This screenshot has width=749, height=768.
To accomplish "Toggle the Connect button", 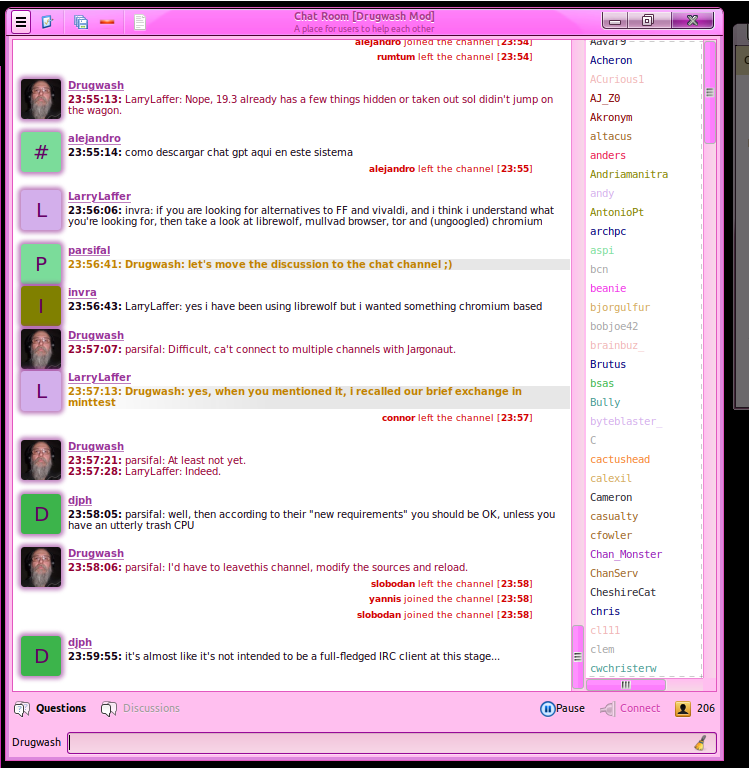I will point(630,708).
